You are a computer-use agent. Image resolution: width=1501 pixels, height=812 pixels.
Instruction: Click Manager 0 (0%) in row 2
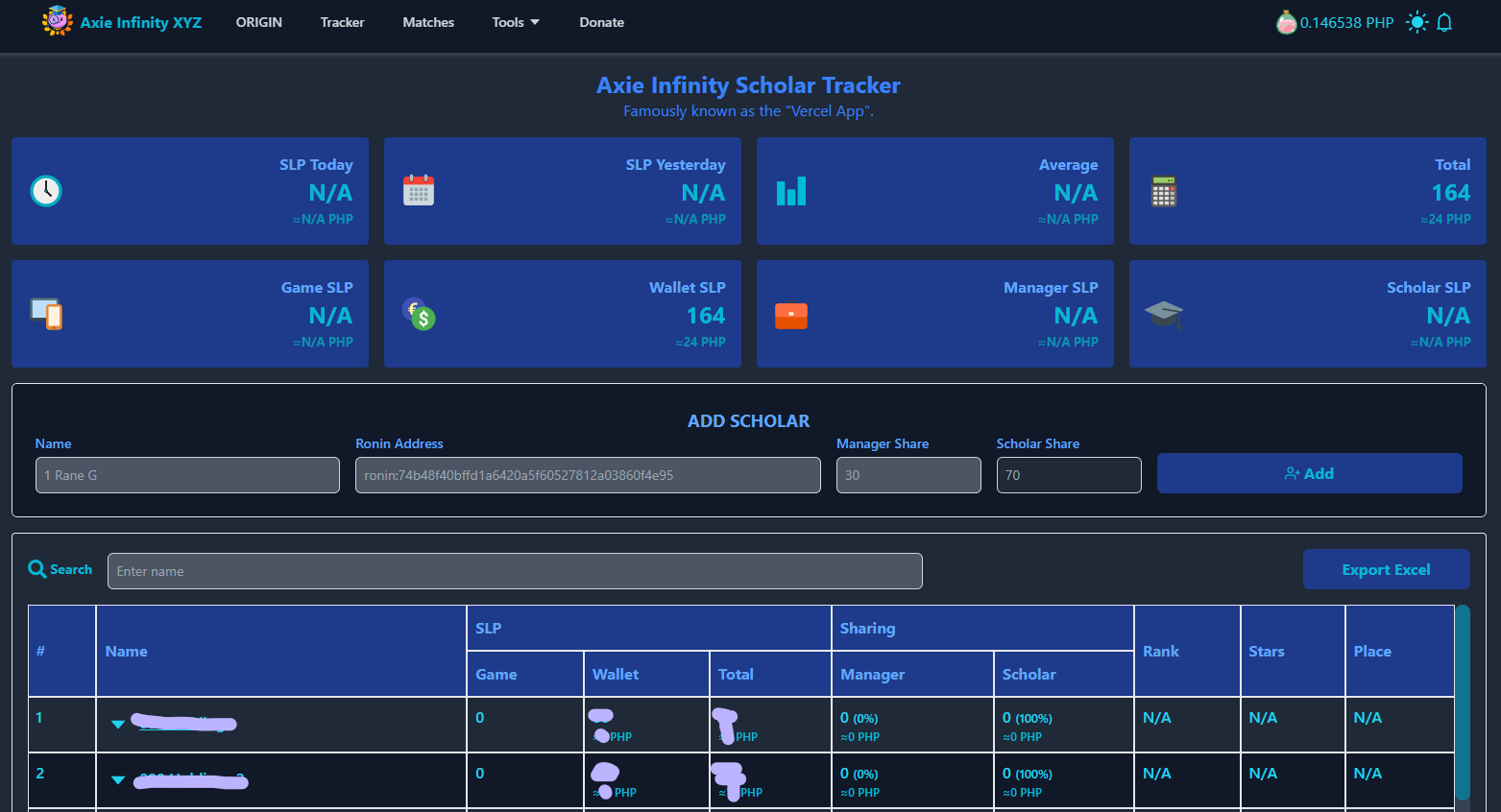859,774
